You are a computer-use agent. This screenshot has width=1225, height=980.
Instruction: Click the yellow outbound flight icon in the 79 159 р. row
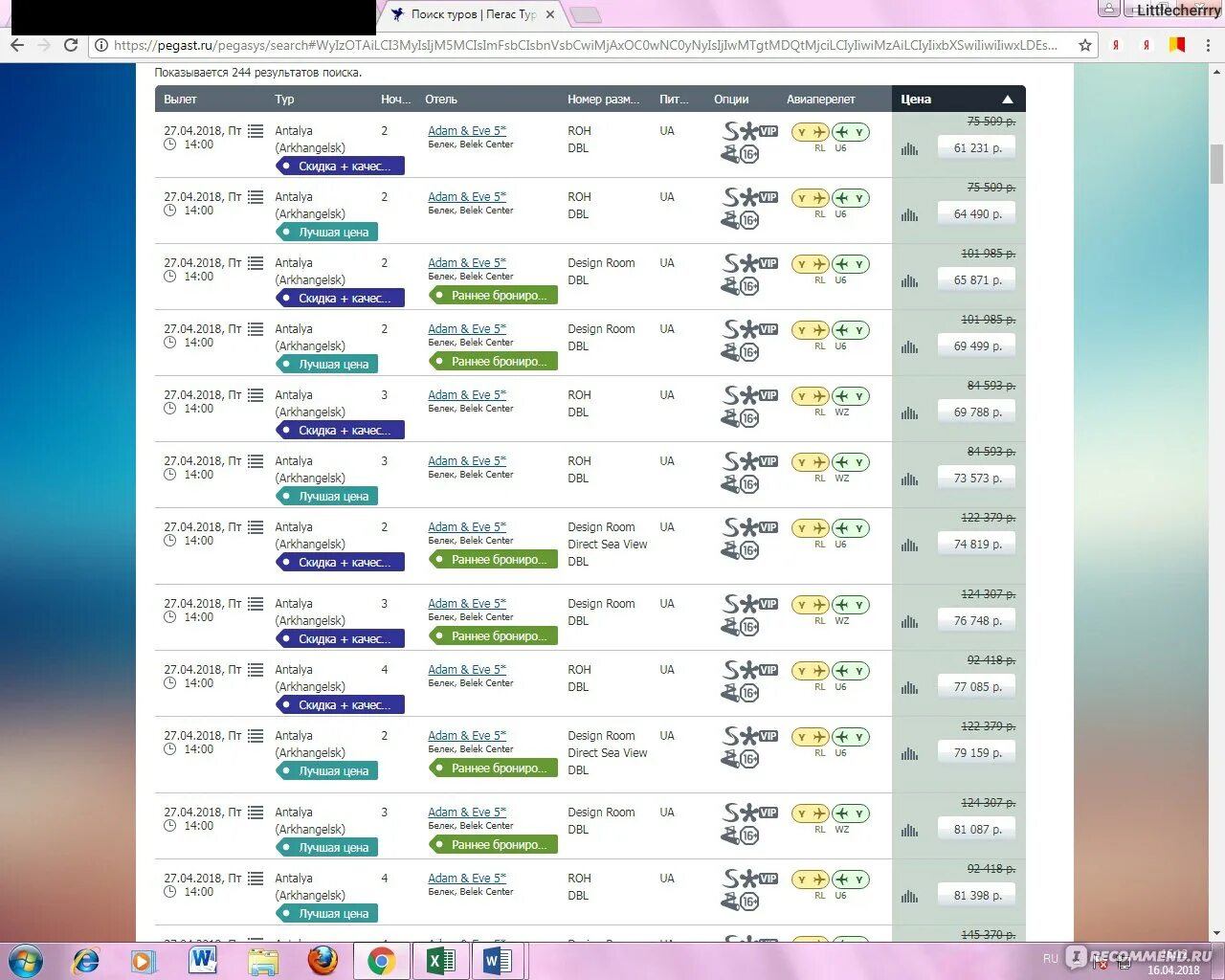[x=810, y=737]
